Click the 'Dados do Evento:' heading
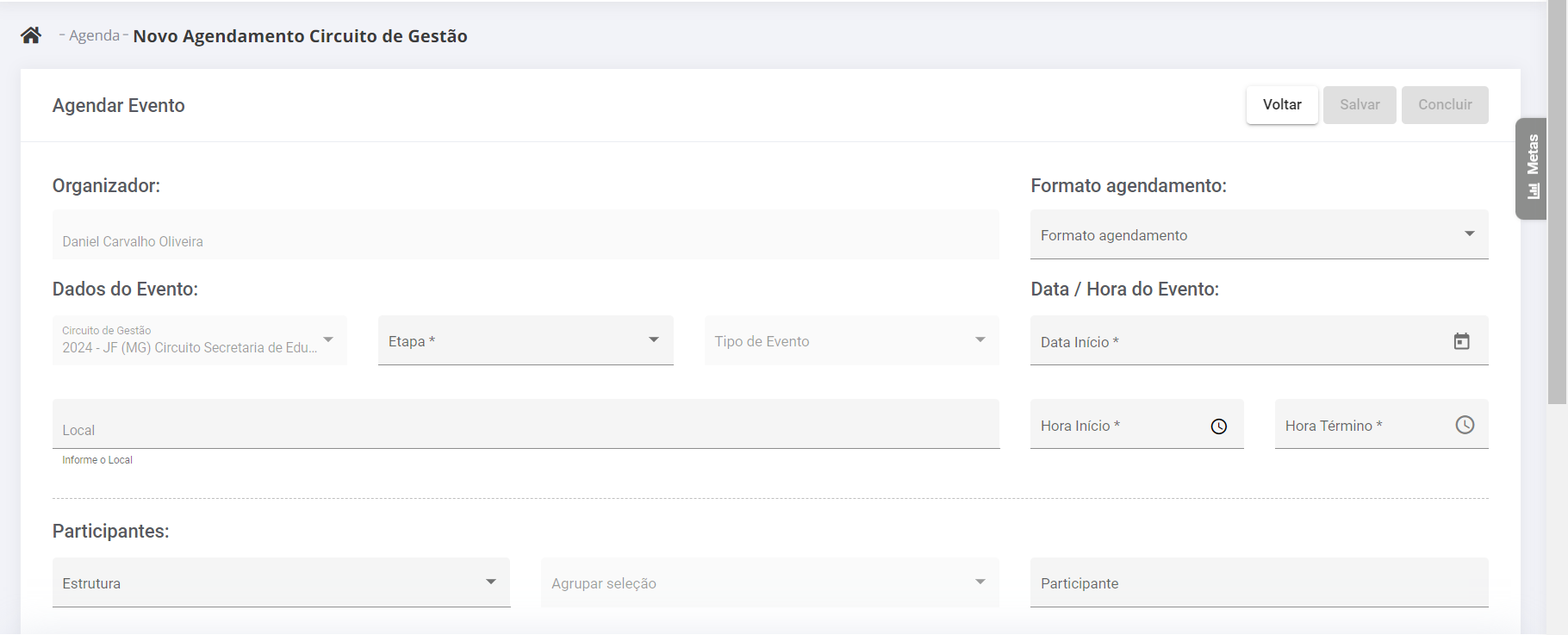 (x=125, y=289)
